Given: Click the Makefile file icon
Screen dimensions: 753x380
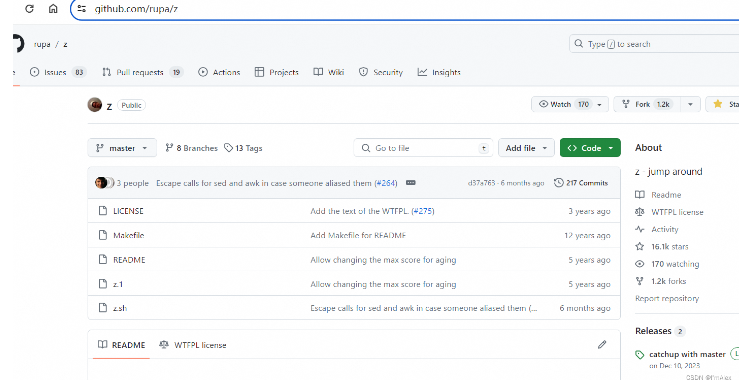Looking at the screenshot, I should point(102,235).
